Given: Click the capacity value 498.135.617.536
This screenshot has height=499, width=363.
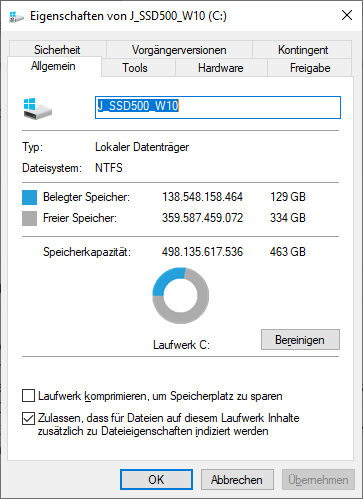Looking at the screenshot, I should tap(202, 252).
